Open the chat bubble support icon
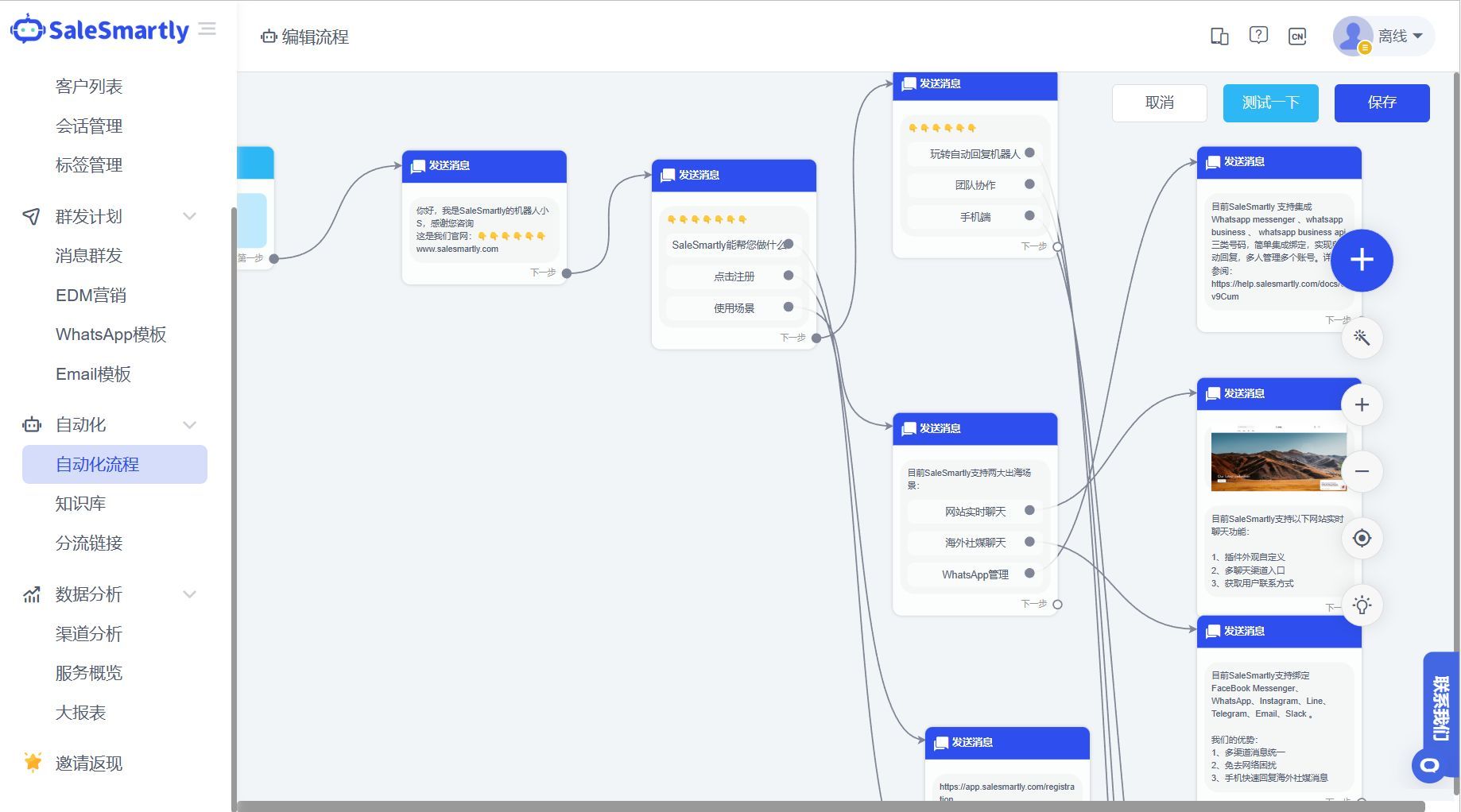 (1429, 766)
